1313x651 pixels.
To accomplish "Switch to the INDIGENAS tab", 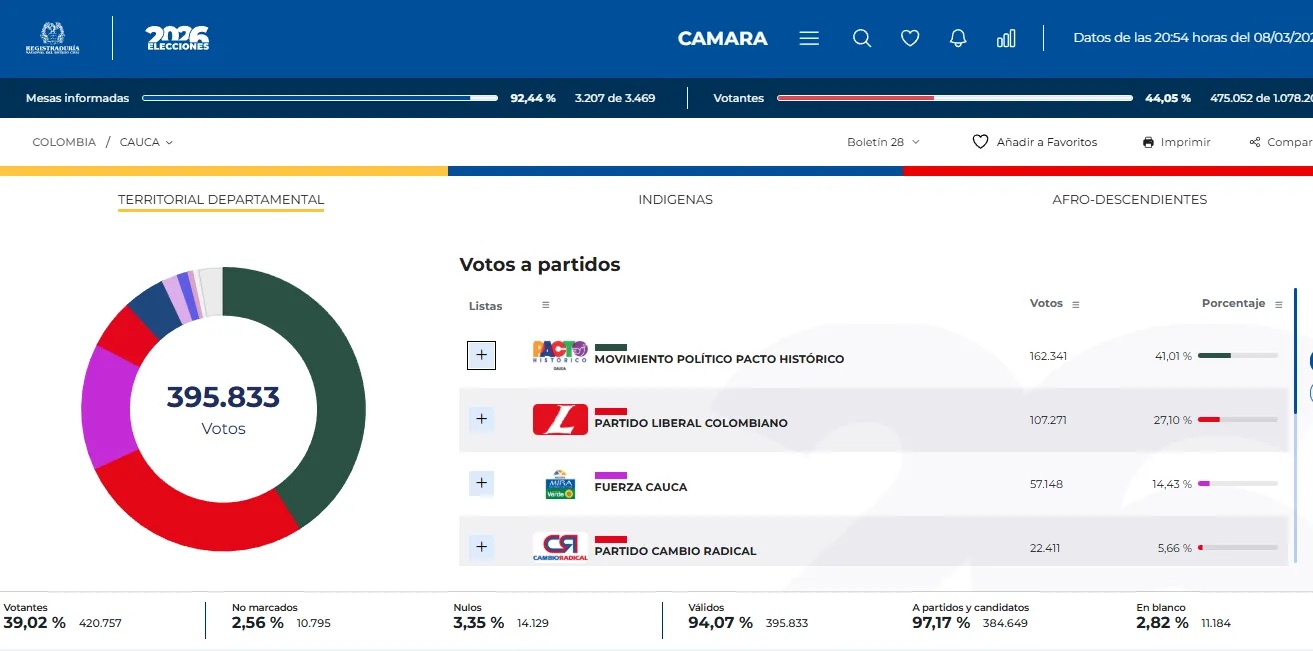I will (675, 199).
